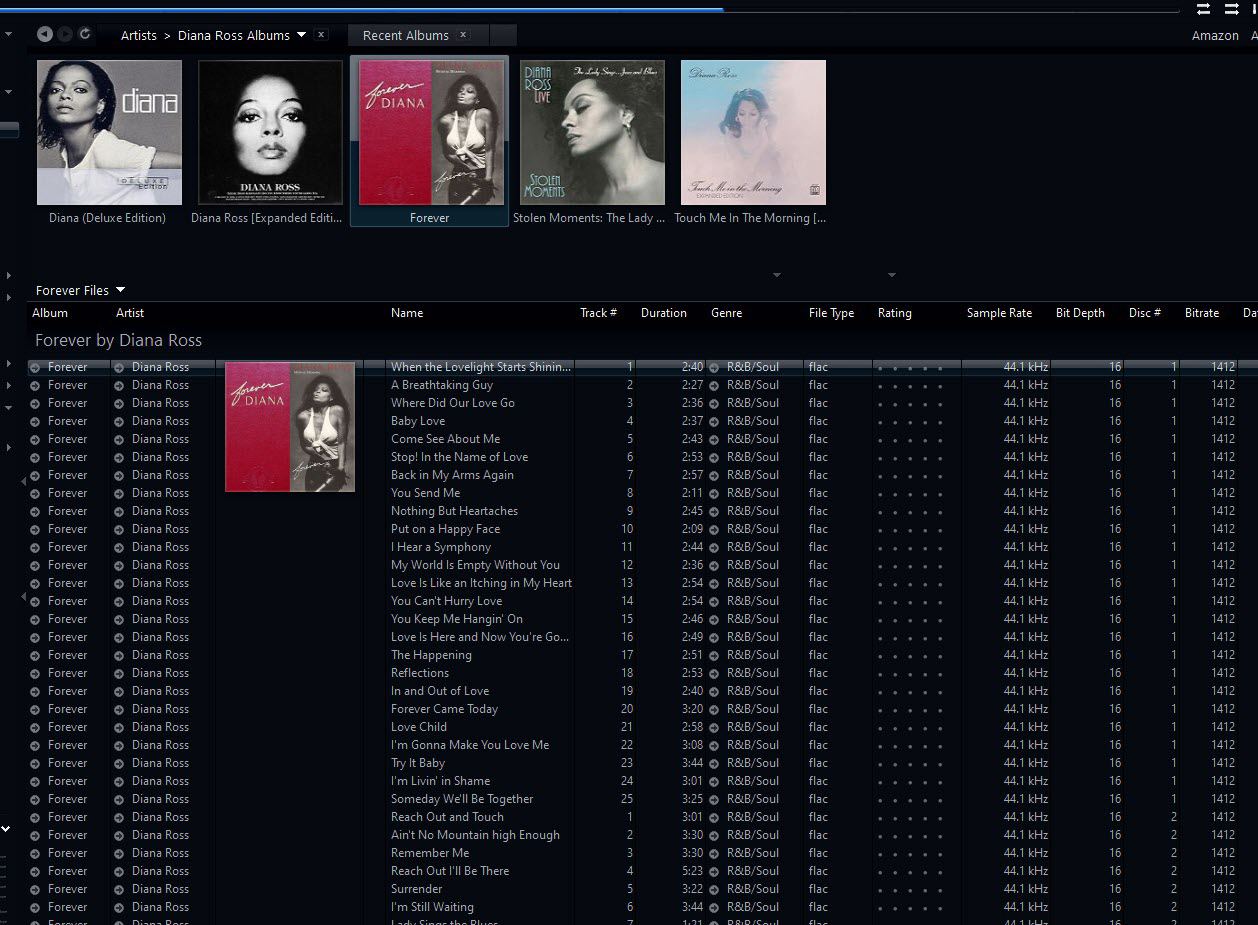Open the Diana Ross Albums dropdown arrow
Screen dimensions: 1258x925
[x=301, y=35]
